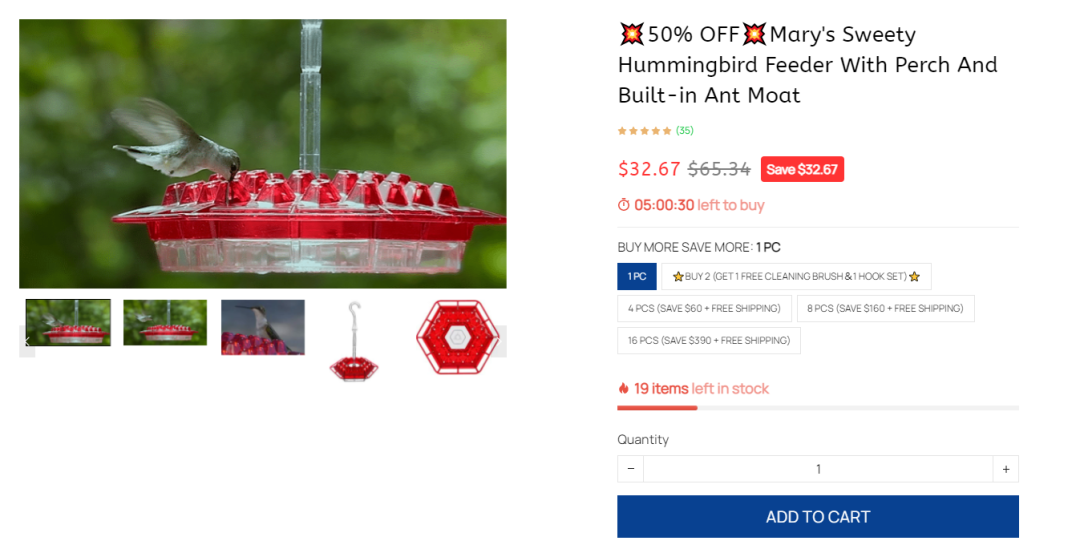1080x549 pixels.
Task: Click the quantity input field
Action: click(817, 469)
